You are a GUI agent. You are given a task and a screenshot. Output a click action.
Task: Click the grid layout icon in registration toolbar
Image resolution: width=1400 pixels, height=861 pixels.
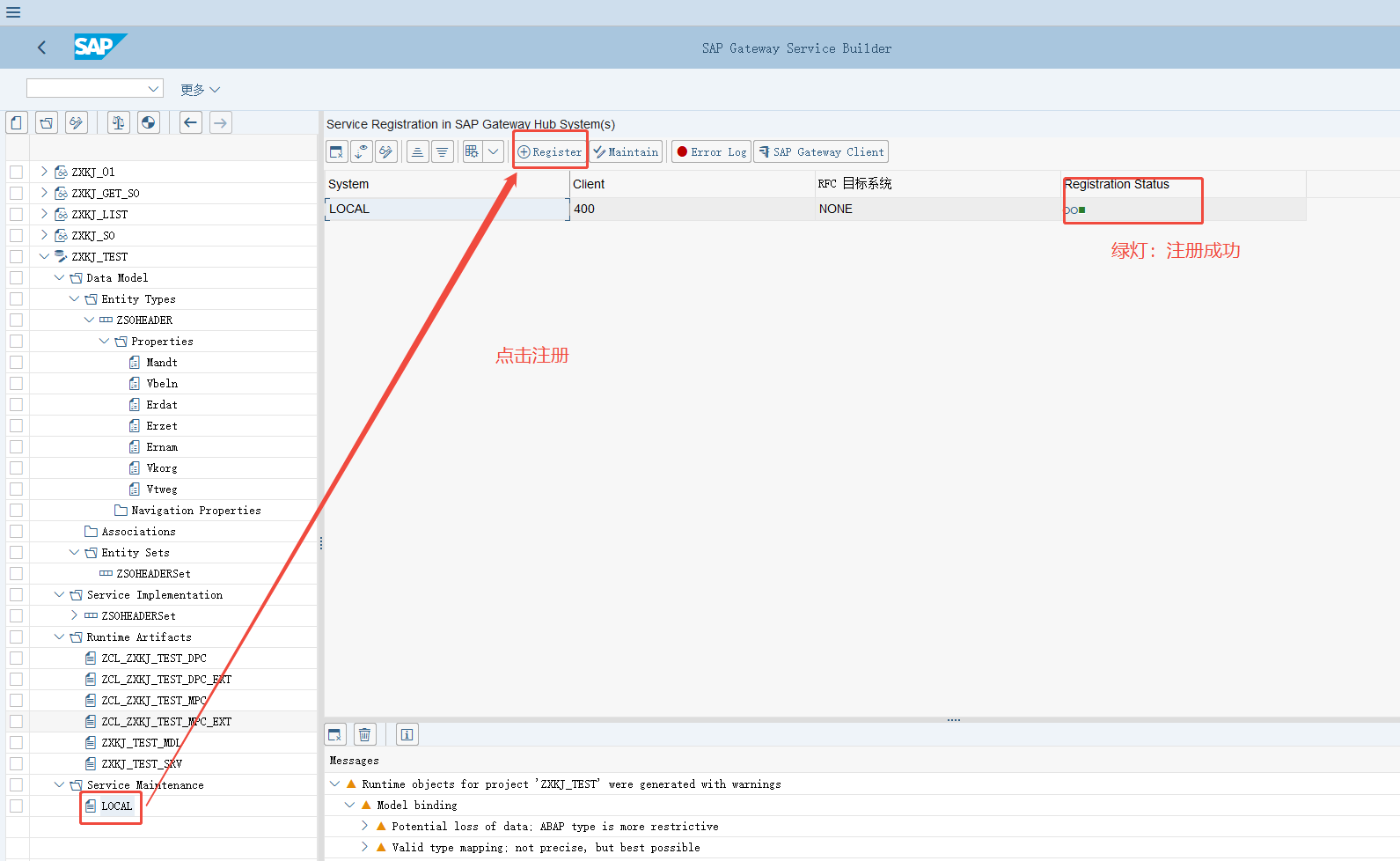[473, 151]
